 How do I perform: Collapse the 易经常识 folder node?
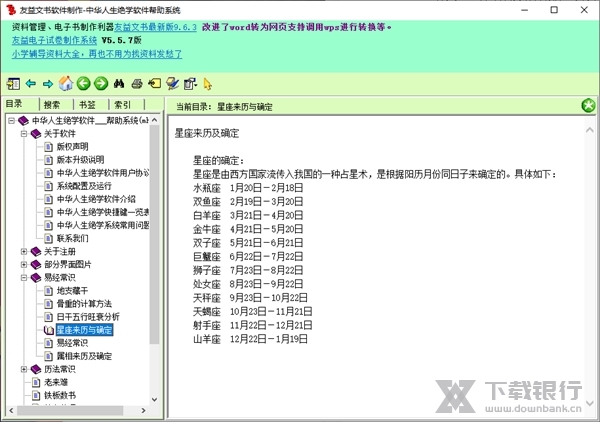click(24, 277)
